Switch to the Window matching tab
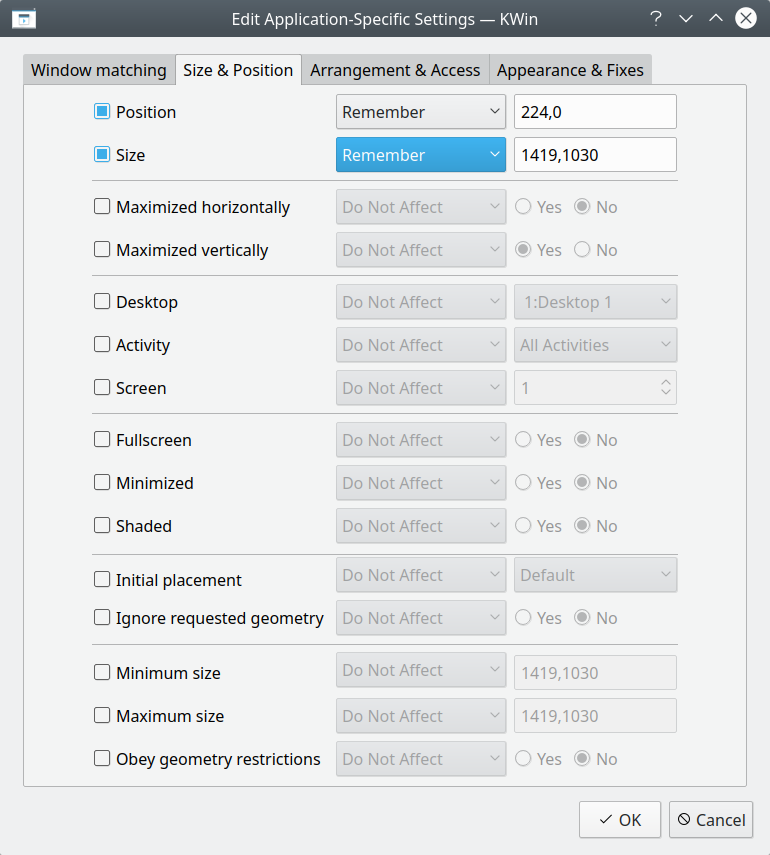Viewport: 770px width, 855px height. click(x=97, y=70)
